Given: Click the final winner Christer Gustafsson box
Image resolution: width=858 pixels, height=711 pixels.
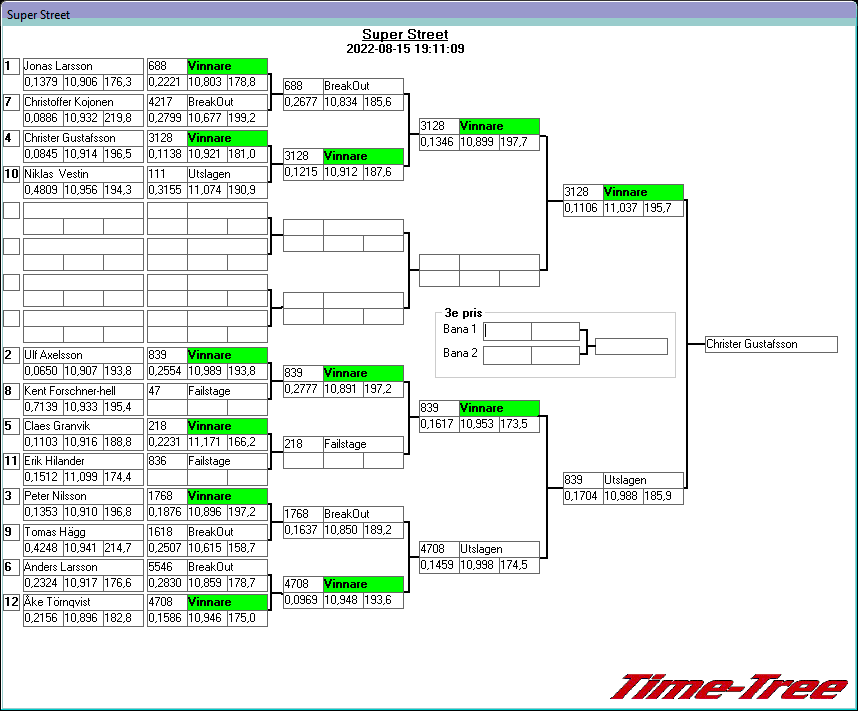Looking at the screenshot, I should coord(770,344).
